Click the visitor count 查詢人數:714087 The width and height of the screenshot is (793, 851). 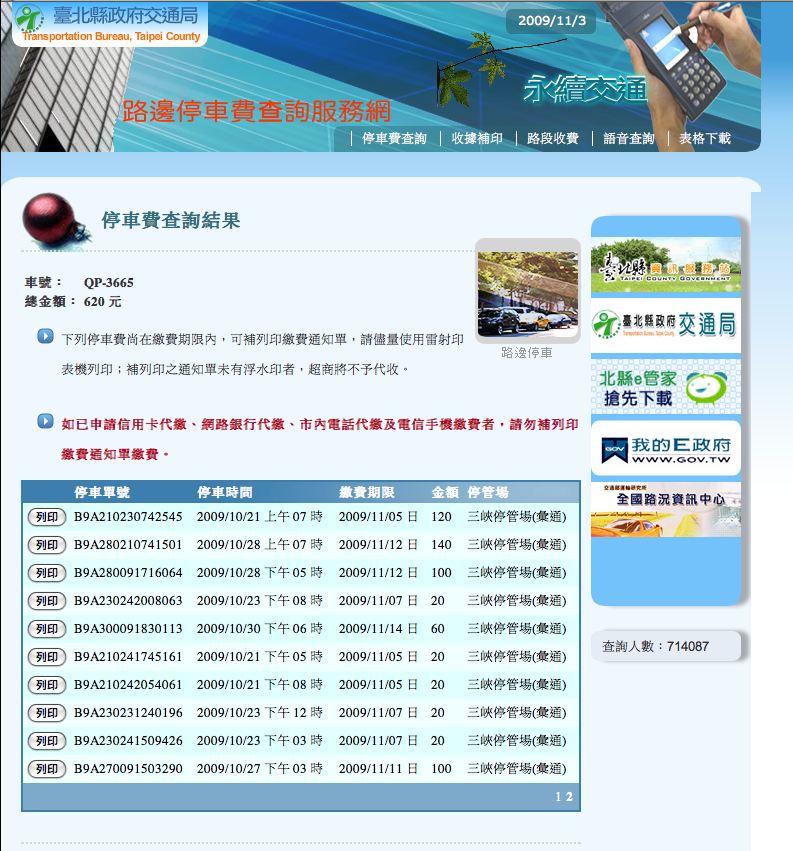coord(655,646)
